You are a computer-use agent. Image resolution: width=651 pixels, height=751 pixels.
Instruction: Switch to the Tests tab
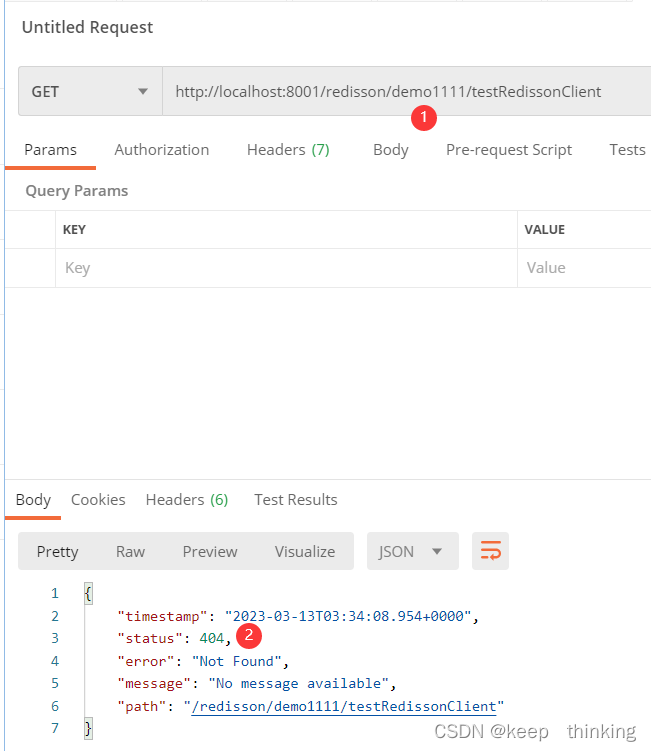click(627, 150)
